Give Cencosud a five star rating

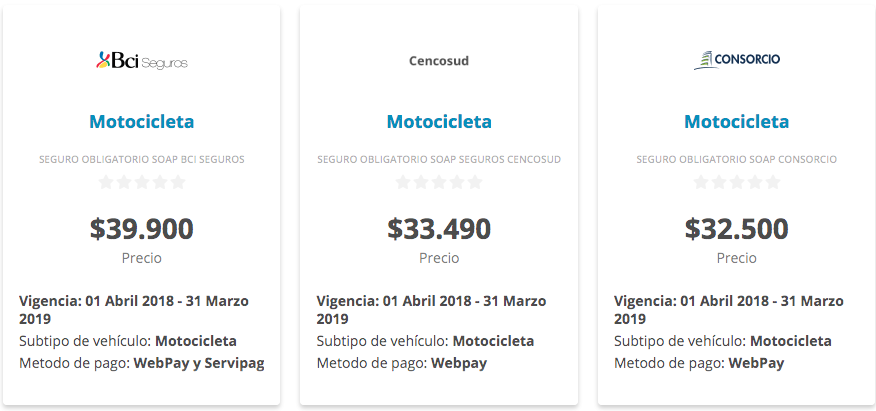tap(475, 182)
